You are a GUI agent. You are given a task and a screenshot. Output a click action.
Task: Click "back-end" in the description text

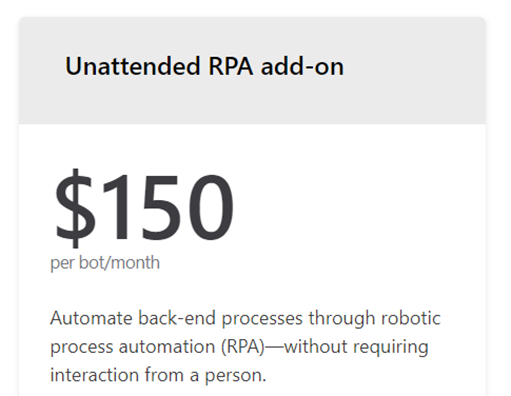tap(177, 318)
